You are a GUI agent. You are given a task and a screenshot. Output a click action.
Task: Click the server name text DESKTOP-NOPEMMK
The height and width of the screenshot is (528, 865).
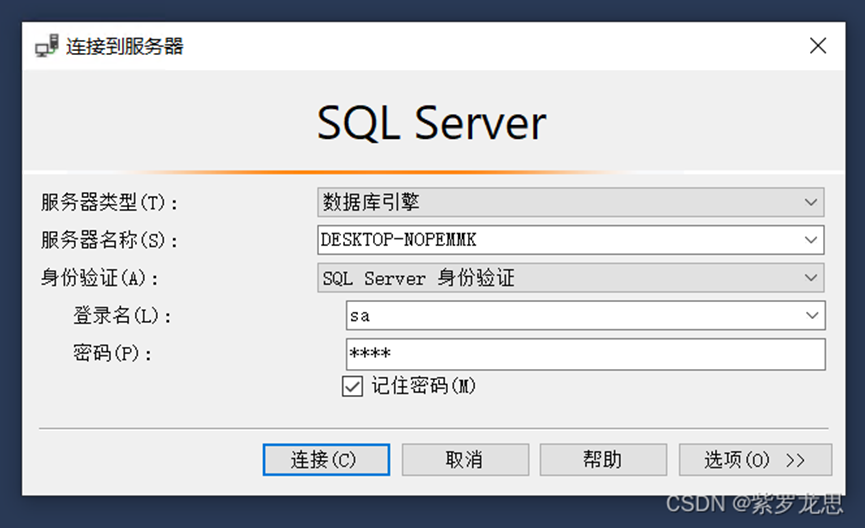pyautogui.click(x=398, y=239)
